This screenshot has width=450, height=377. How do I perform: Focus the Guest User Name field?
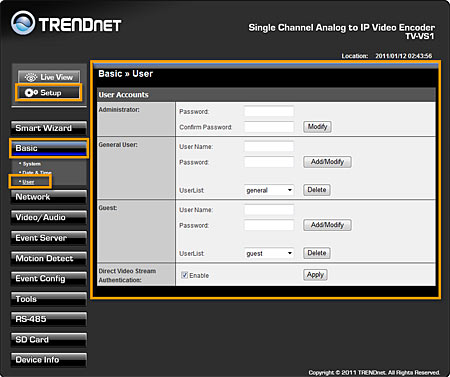(269, 210)
